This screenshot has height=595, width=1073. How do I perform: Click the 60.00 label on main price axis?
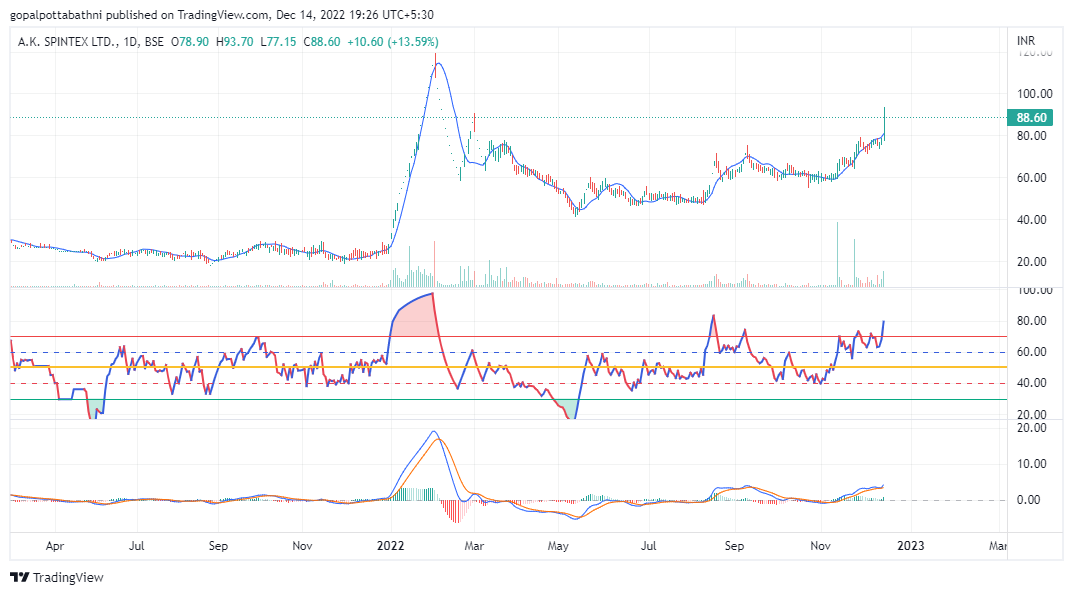tap(1031, 177)
